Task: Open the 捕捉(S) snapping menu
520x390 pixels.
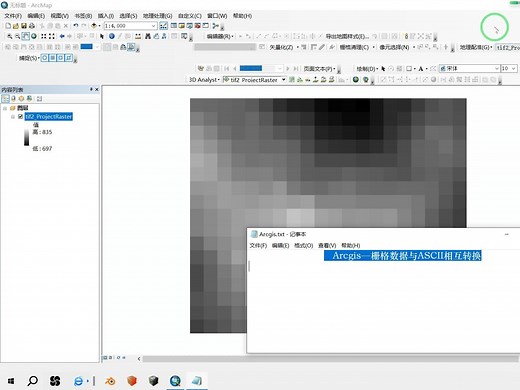Action: tap(29, 58)
